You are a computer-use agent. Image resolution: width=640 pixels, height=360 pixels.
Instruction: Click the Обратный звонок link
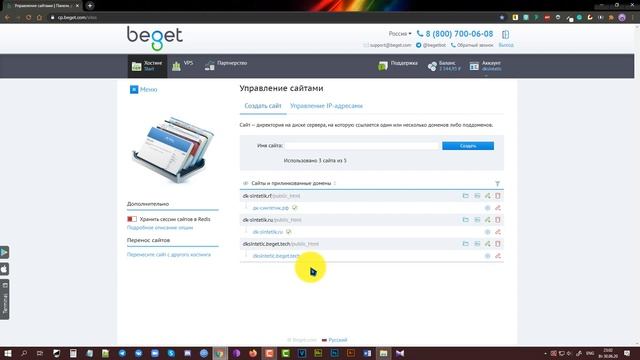point(472,45)
